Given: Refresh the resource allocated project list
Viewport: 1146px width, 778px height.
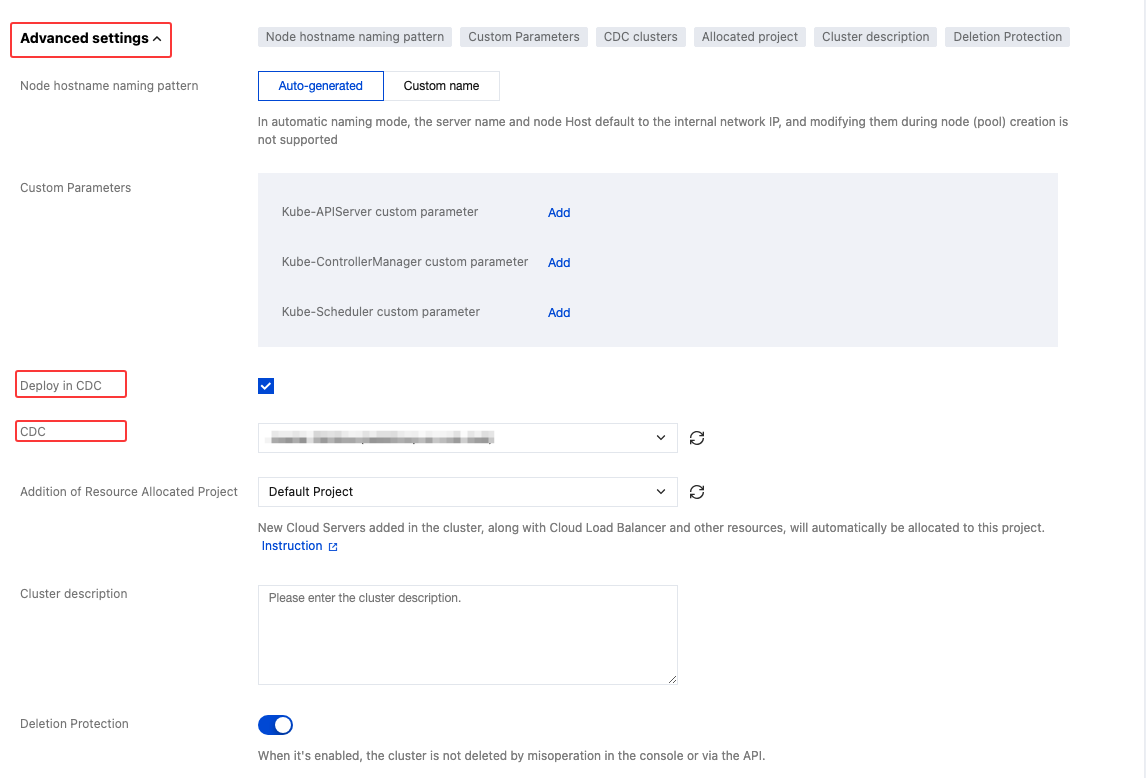Looking at the screenshot, I should [x=697, y=492].
